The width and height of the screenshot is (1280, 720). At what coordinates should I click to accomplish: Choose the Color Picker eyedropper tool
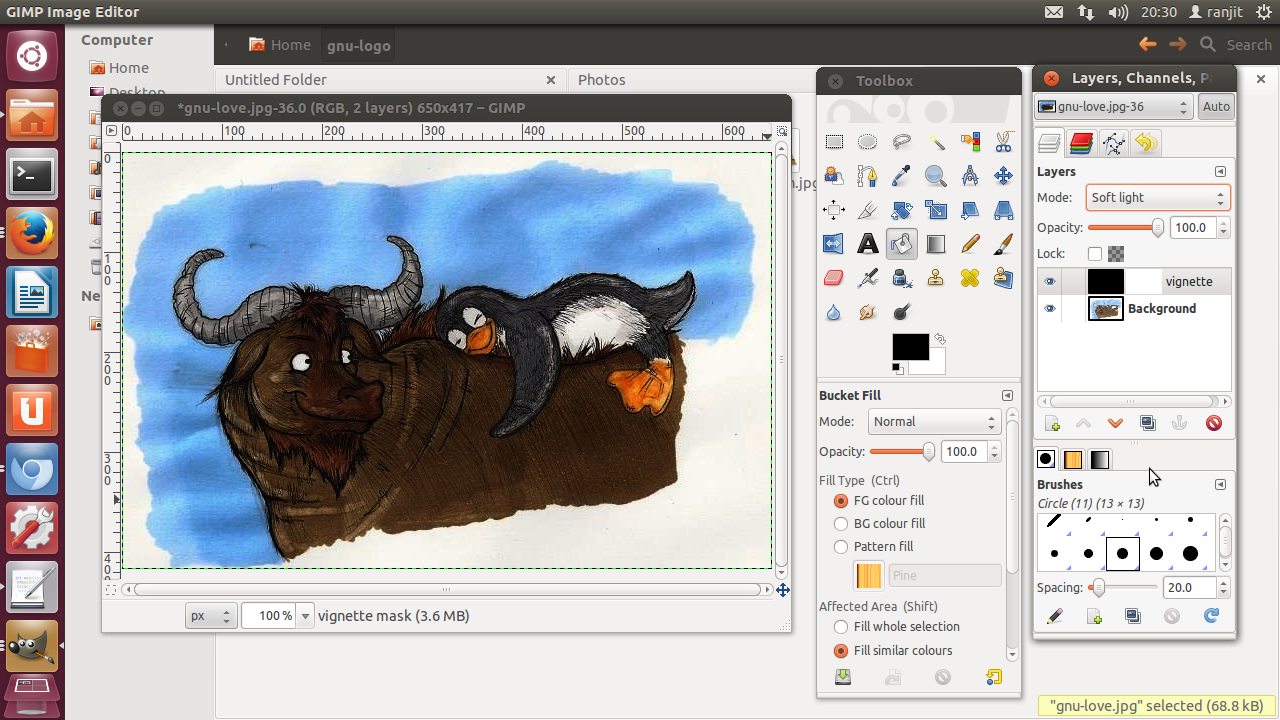(x=901, y=175)
